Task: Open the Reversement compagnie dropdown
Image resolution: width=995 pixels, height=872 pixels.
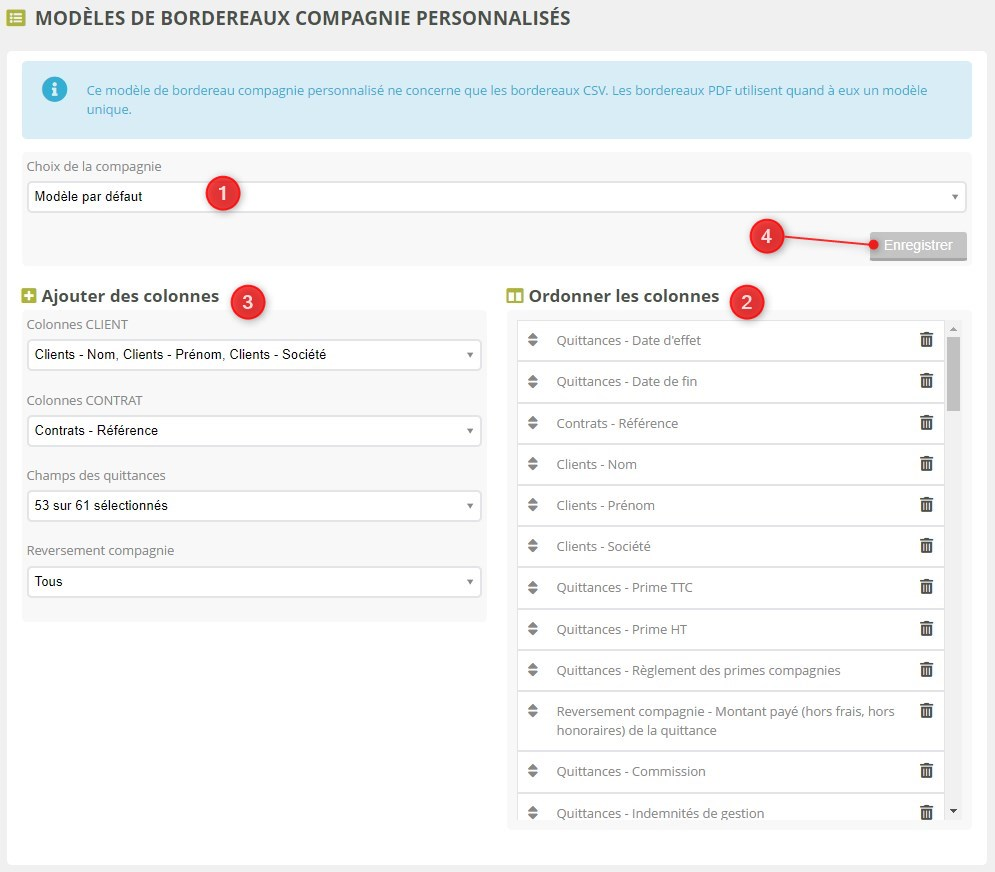Action: coord(253,582)
